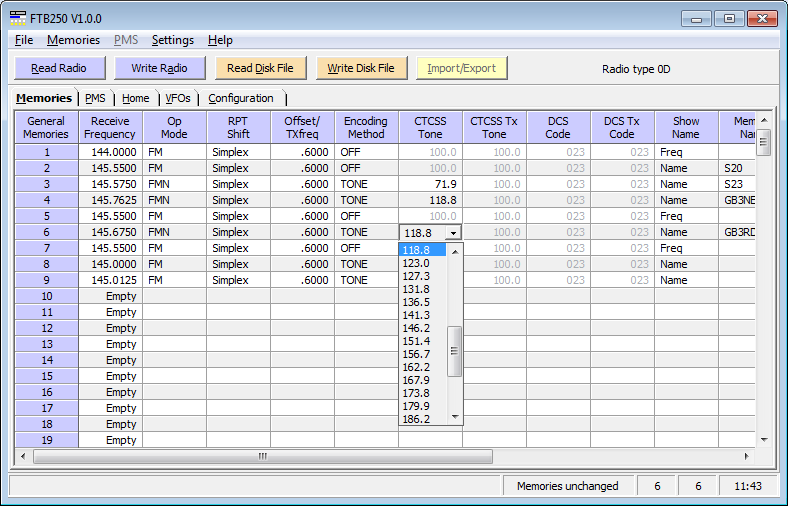788x506 pixels.
Task: Open the File menu
Action: (24, 40)
